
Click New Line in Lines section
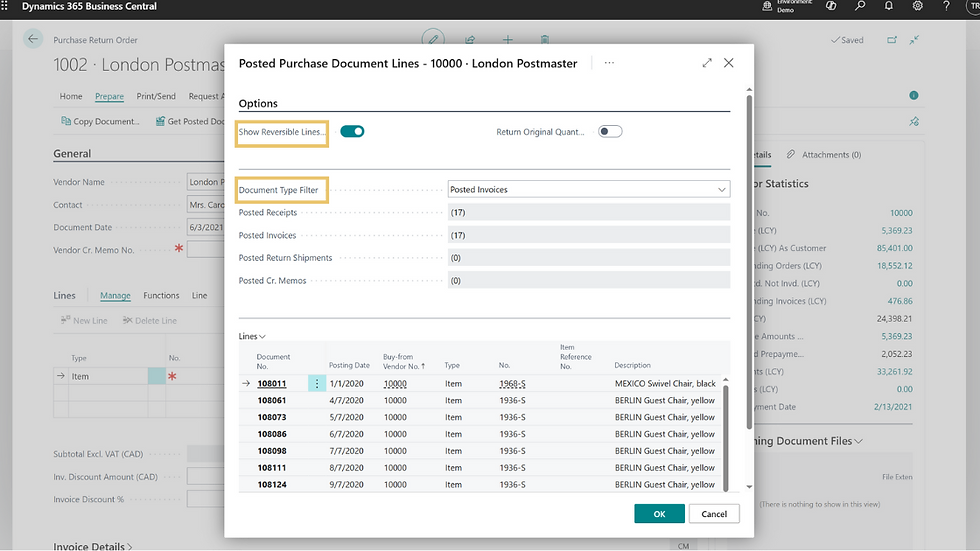click(x=84, y=320)
